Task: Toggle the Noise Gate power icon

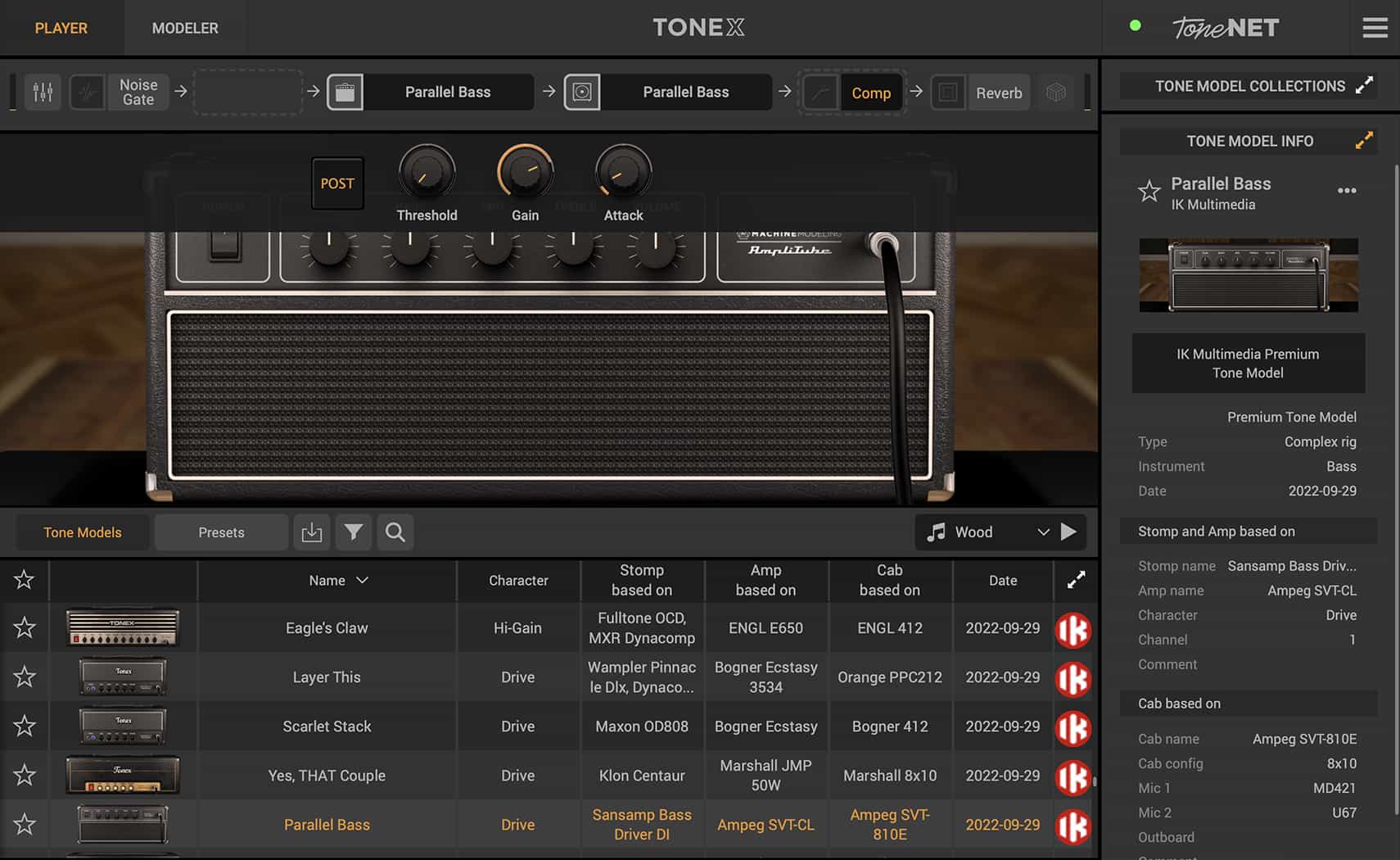Action: 87,92
